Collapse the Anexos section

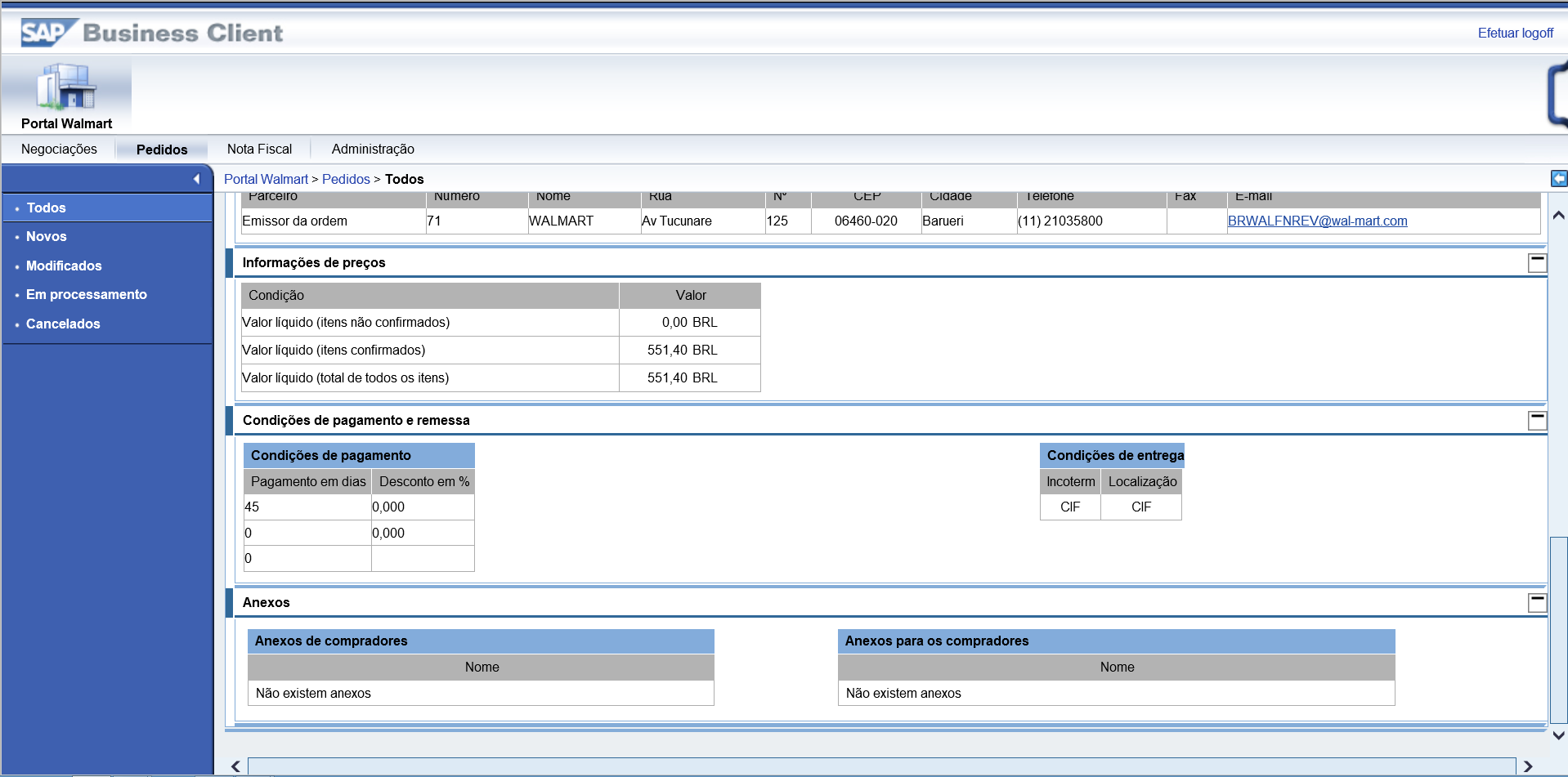1537,602
